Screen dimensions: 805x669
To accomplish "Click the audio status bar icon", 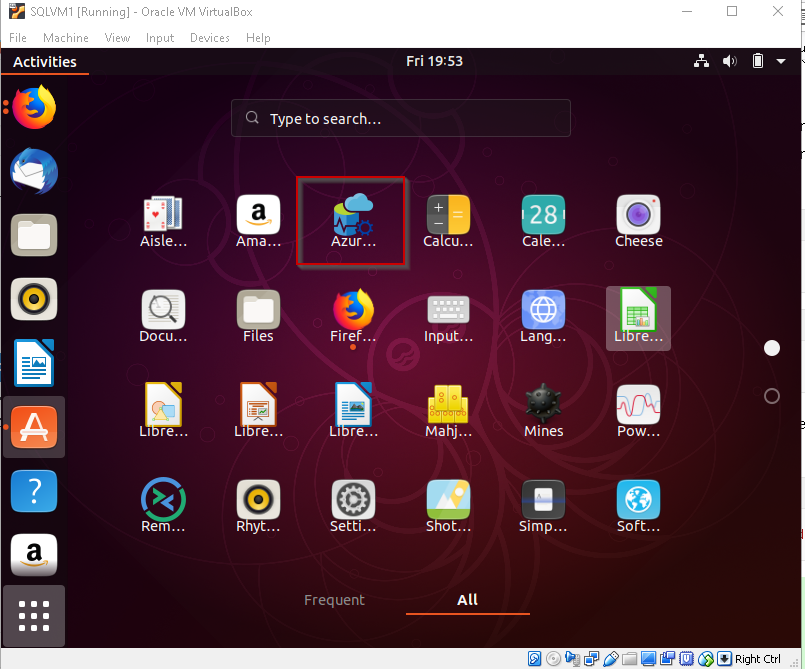I will click(572, 659).
